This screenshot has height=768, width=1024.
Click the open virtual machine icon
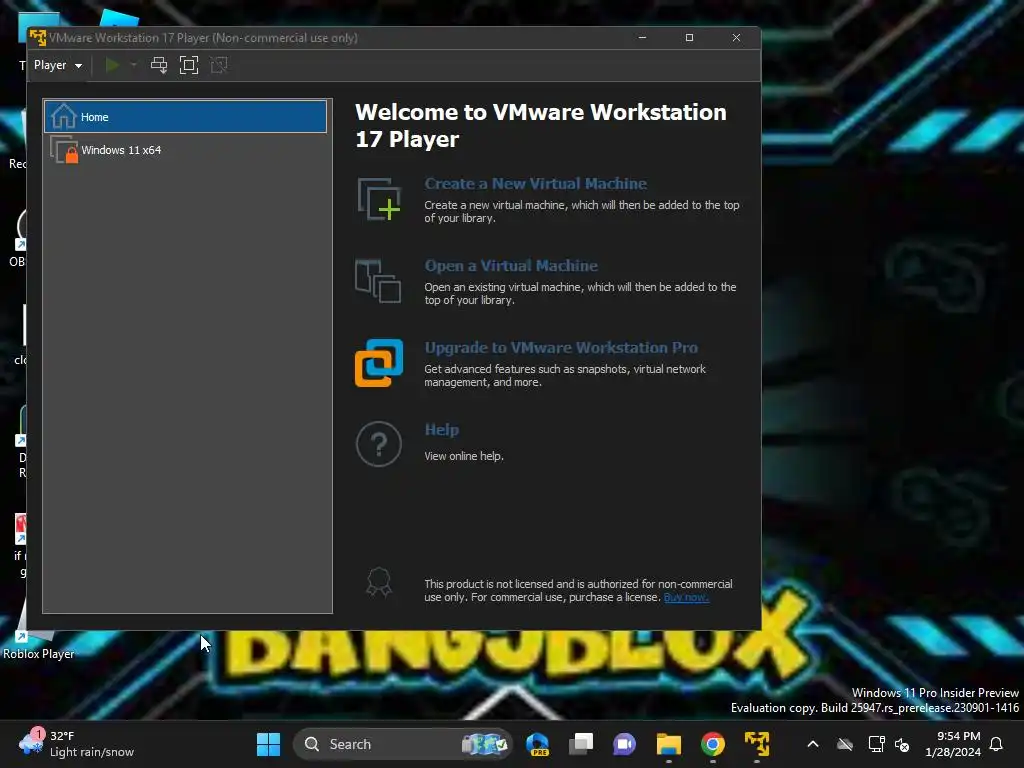pos(378,281)
